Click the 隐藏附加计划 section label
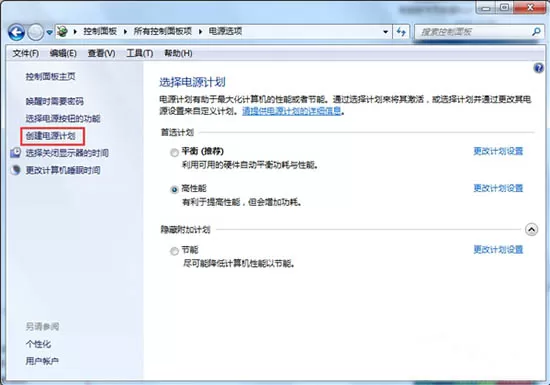 [186, 230]
